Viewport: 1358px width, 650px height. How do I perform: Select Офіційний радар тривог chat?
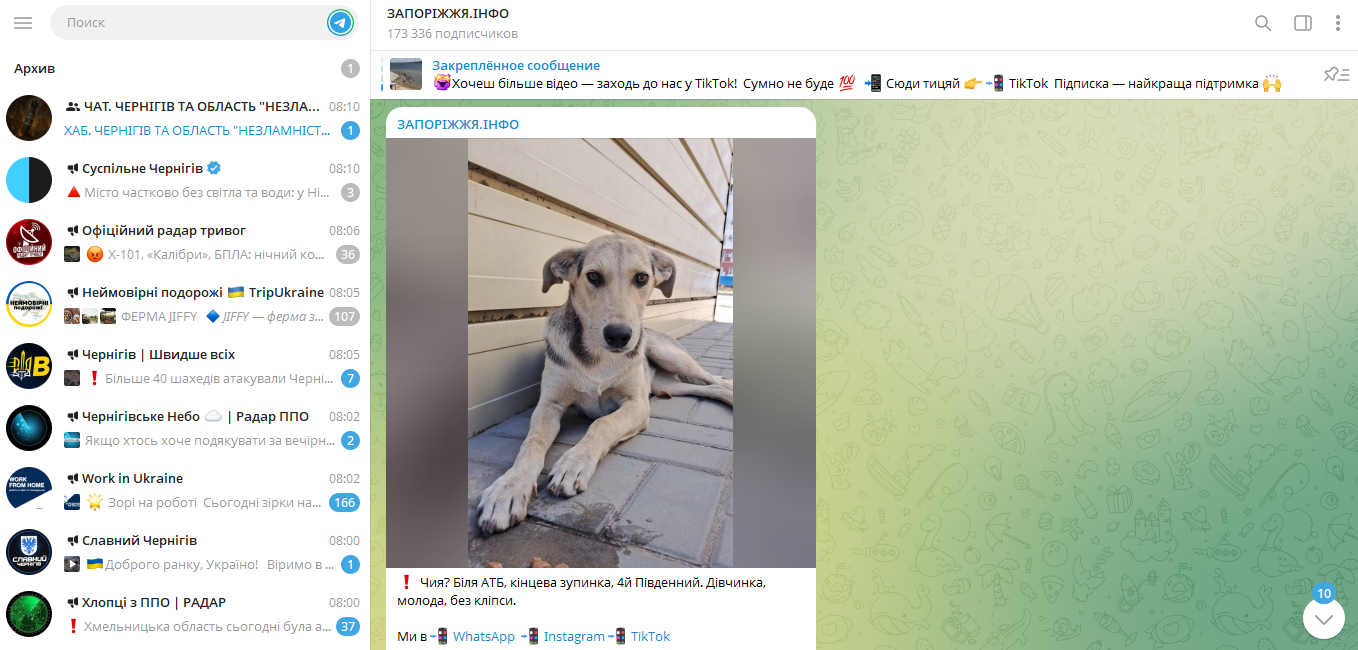185,242
